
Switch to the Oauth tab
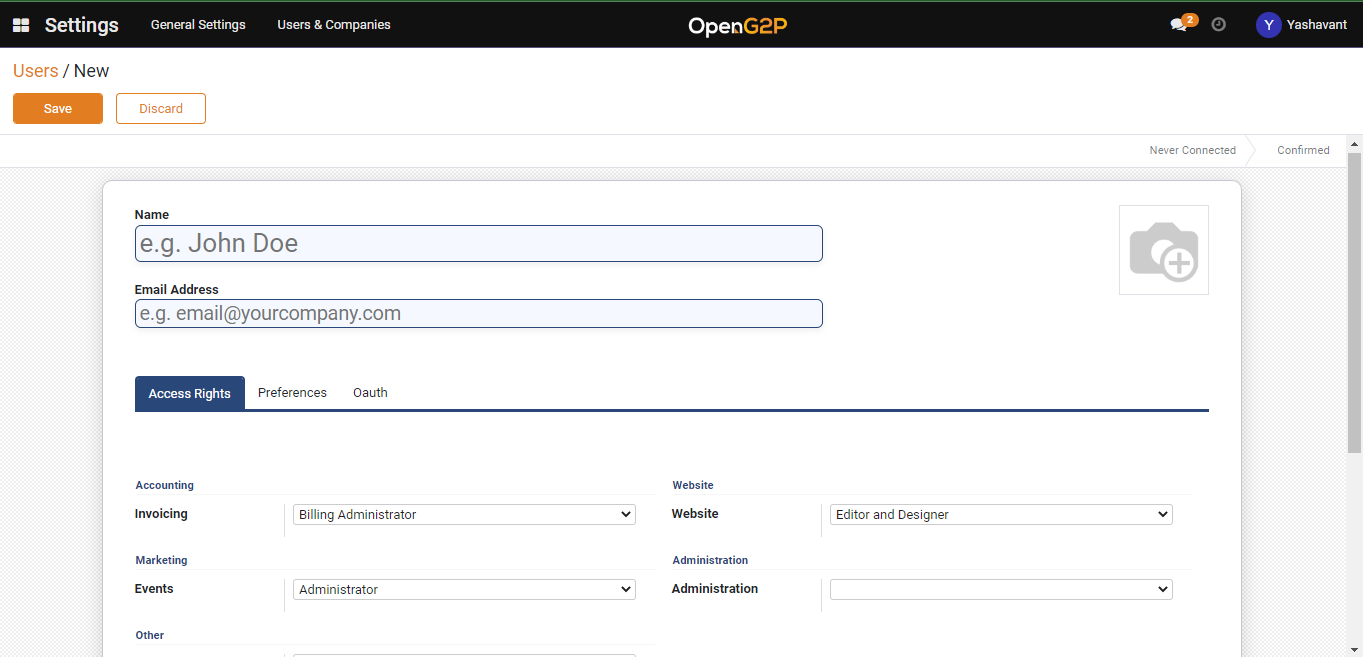(370, 393)
